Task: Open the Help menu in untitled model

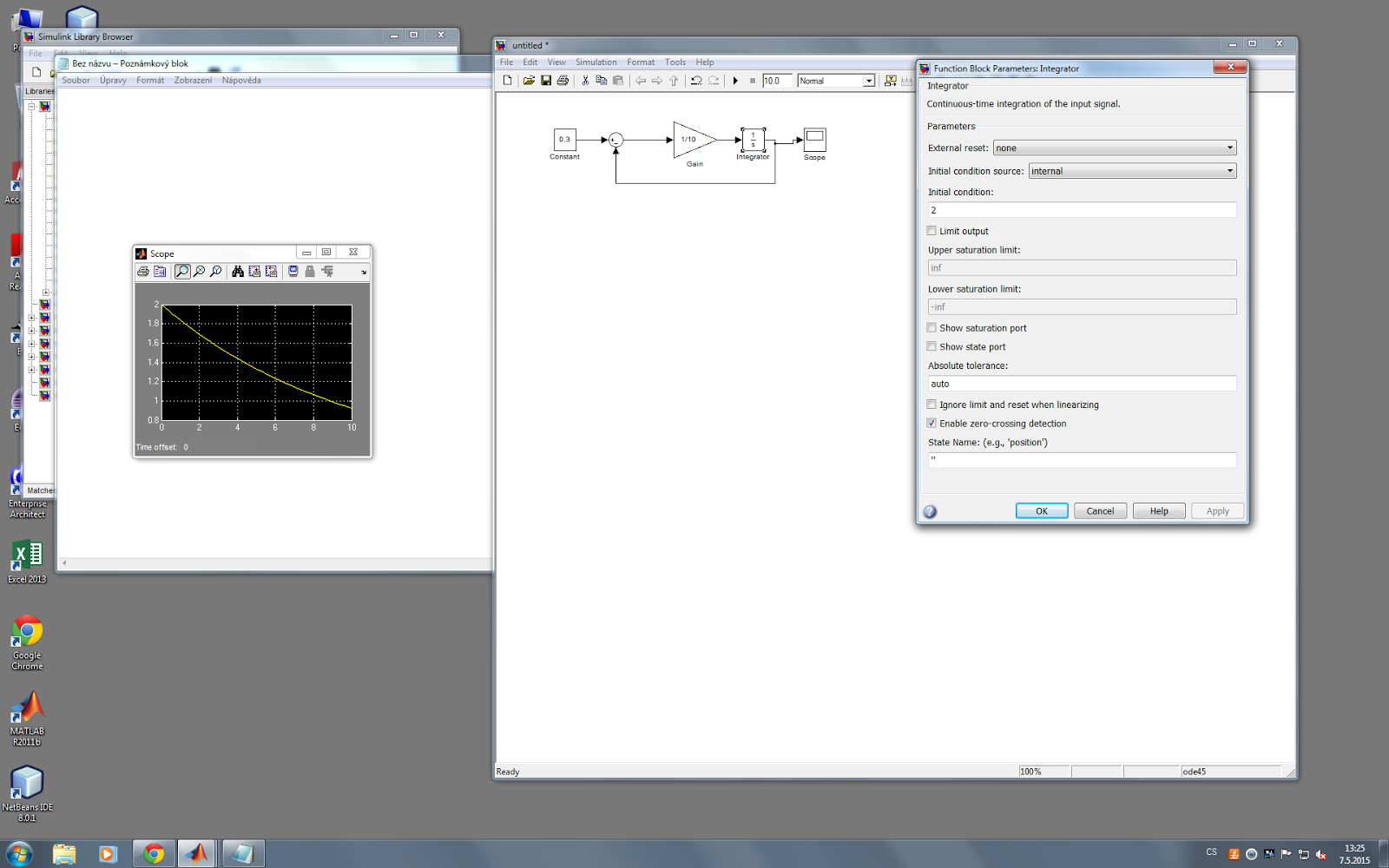Action: pyautogui.click(x=705, y=62)
